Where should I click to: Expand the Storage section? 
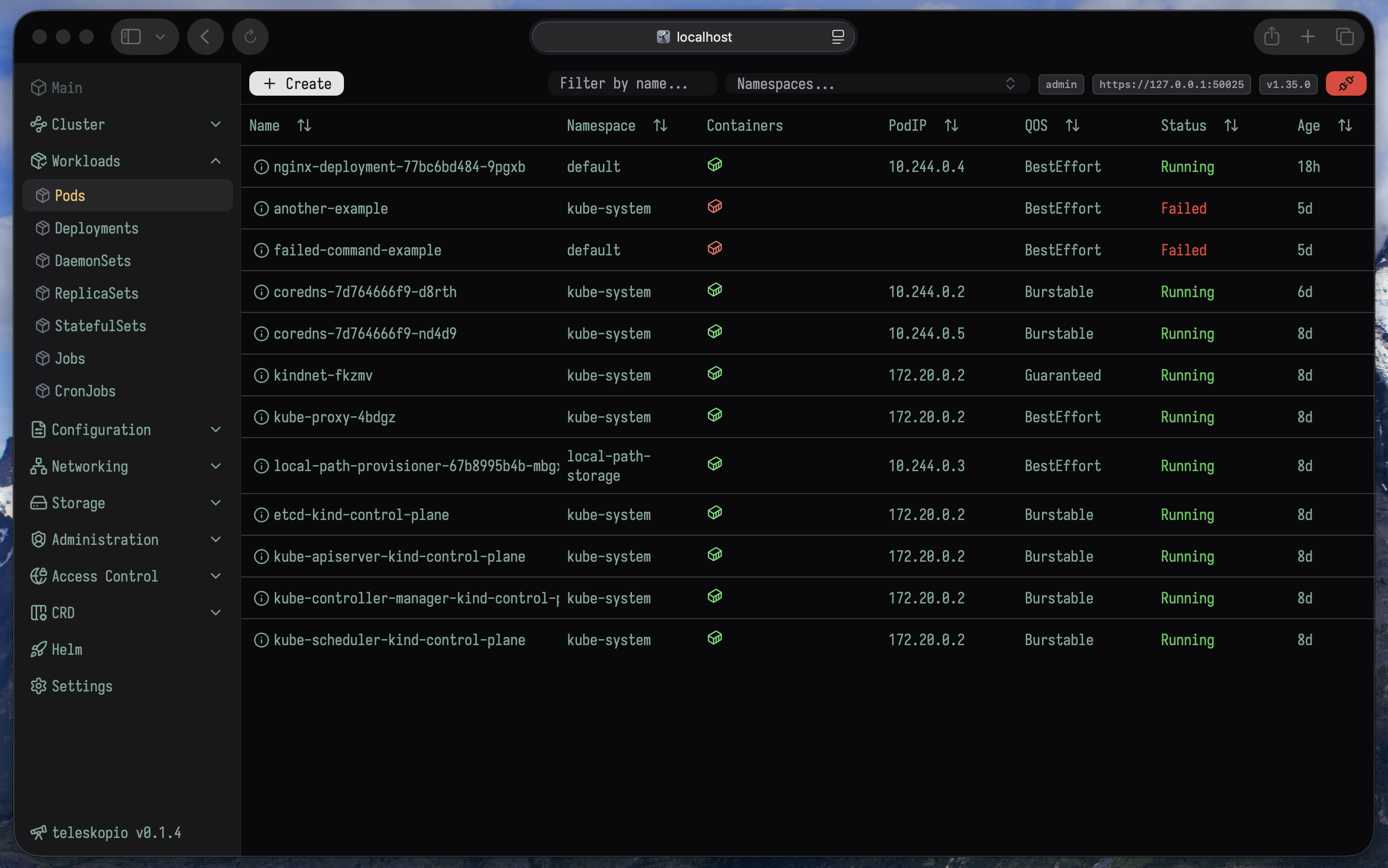pyautogui.click(x=126, y=504)
